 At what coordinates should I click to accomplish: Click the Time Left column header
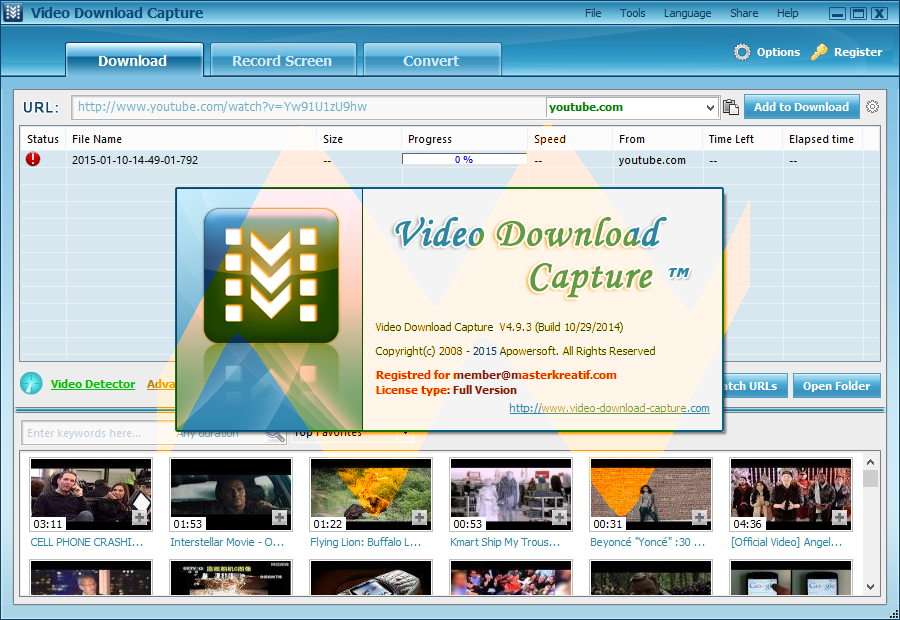pyautogui.click(x=742, y=139)
